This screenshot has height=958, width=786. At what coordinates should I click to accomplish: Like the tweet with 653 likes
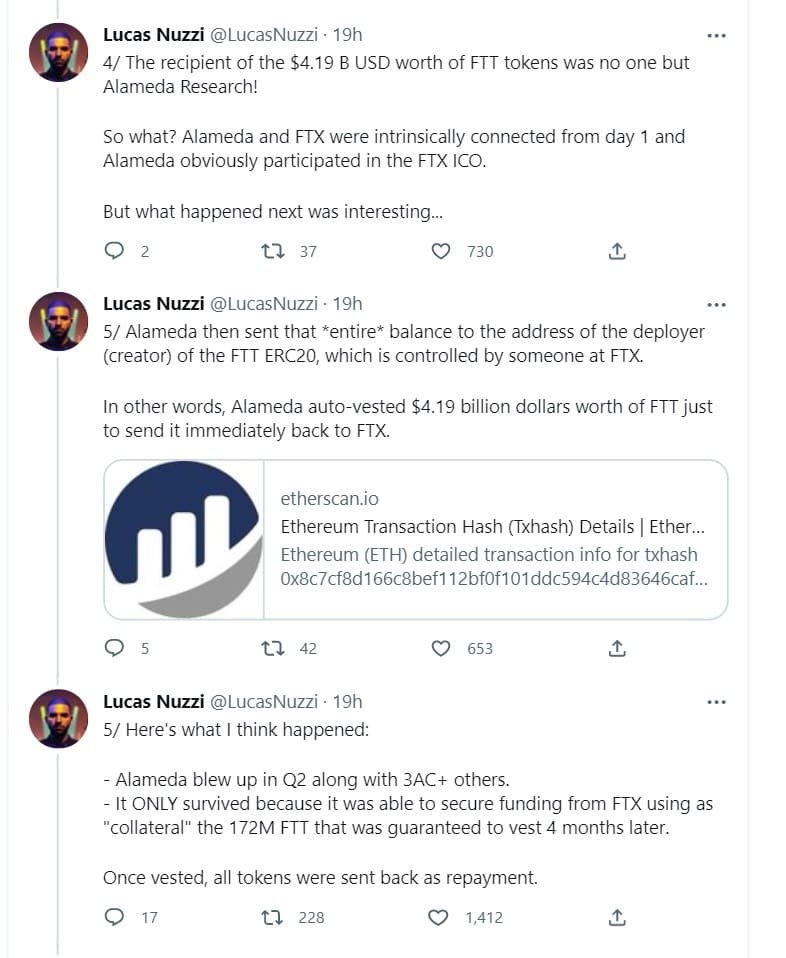440,648
